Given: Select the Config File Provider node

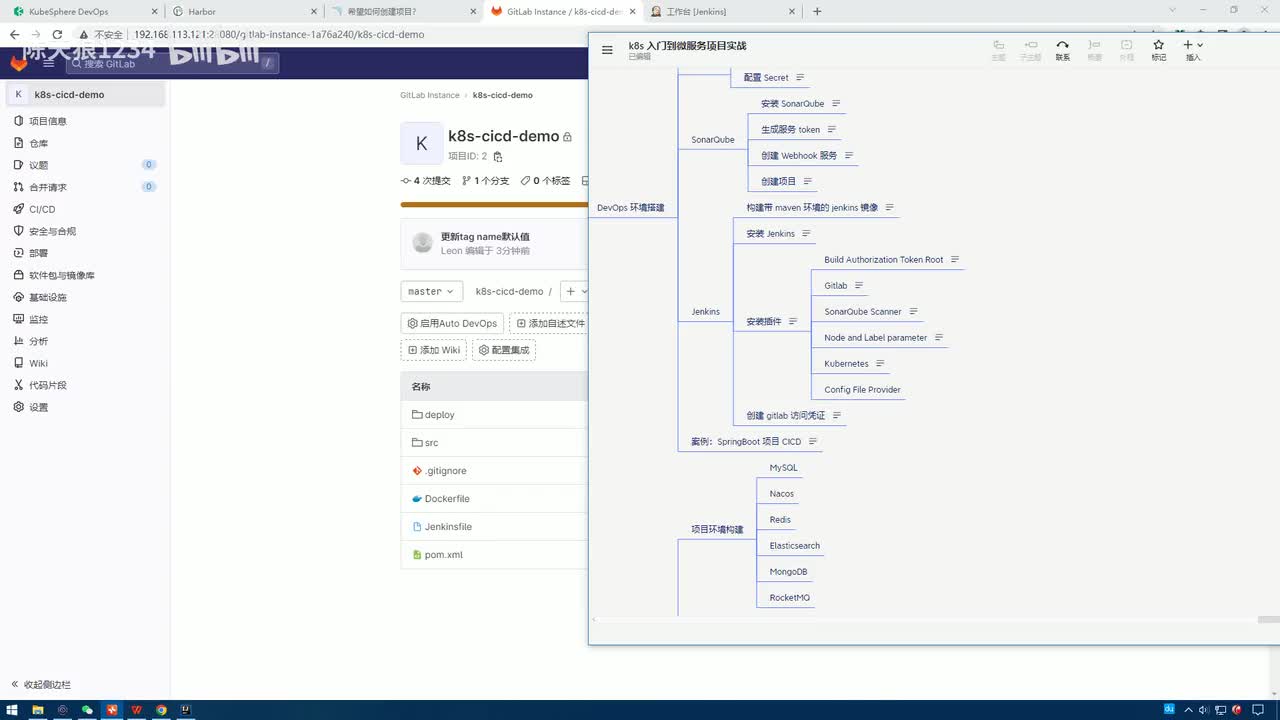Looking at the screenshot, I should [862, 390].
